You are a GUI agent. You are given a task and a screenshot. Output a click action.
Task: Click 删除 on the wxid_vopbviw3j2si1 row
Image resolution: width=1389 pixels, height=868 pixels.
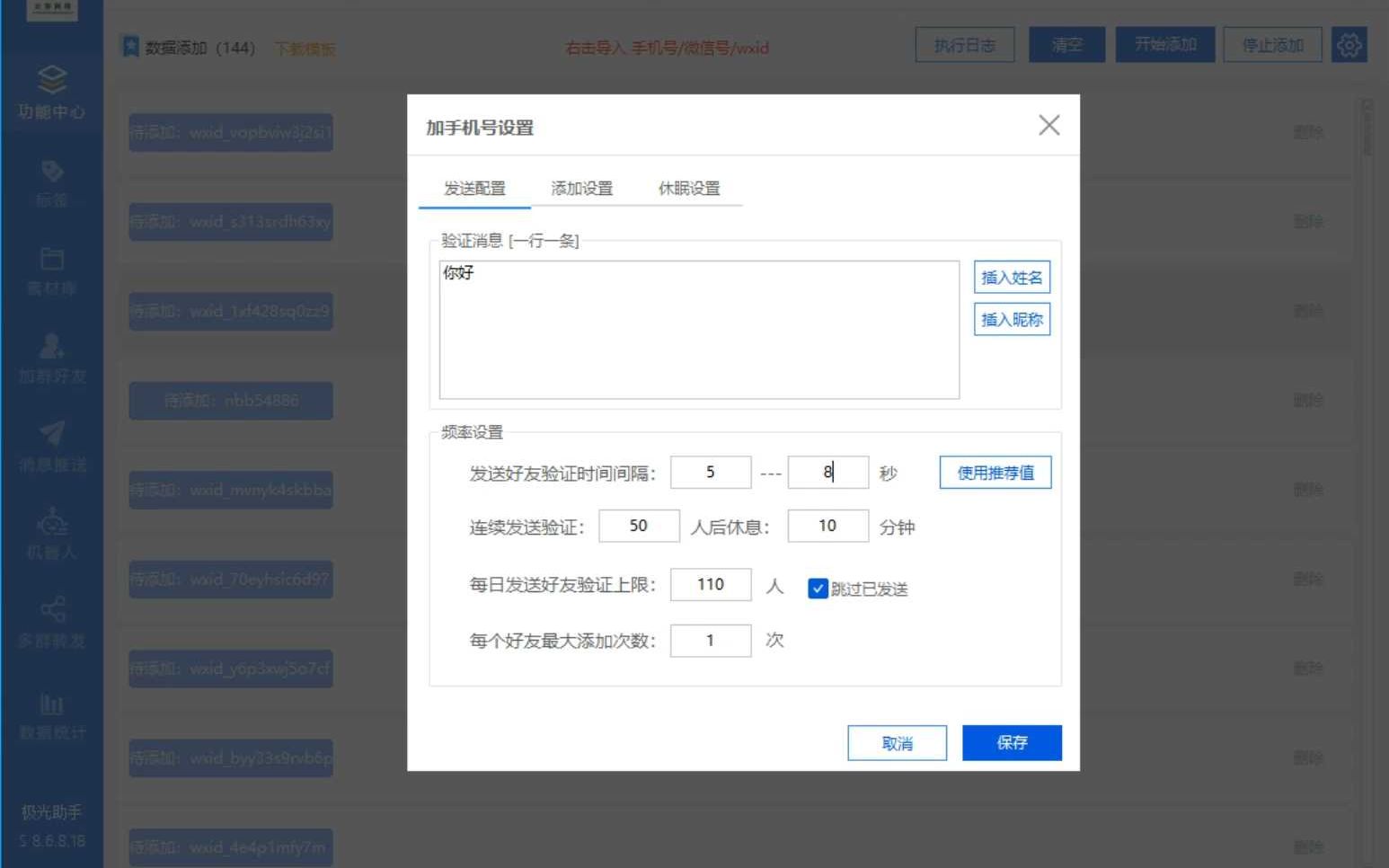coord(1308,132)
